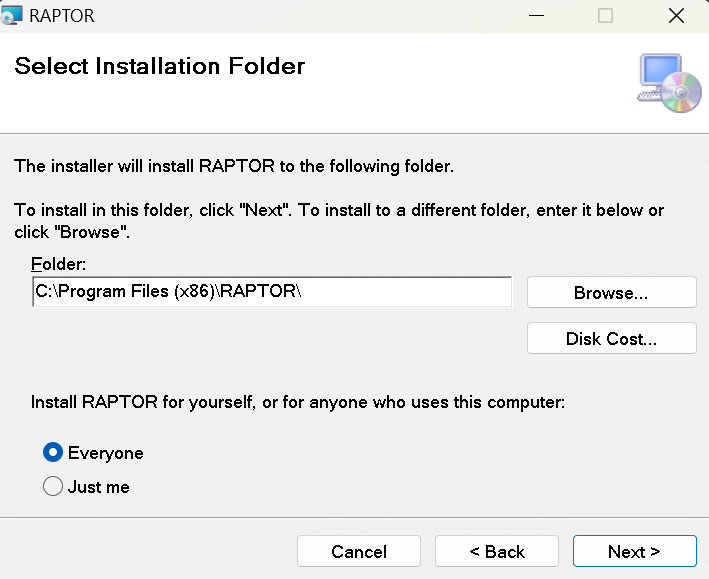709x579 pixels.
Task: Click the RAPTOR installer title bar icon
Action: 11,15
